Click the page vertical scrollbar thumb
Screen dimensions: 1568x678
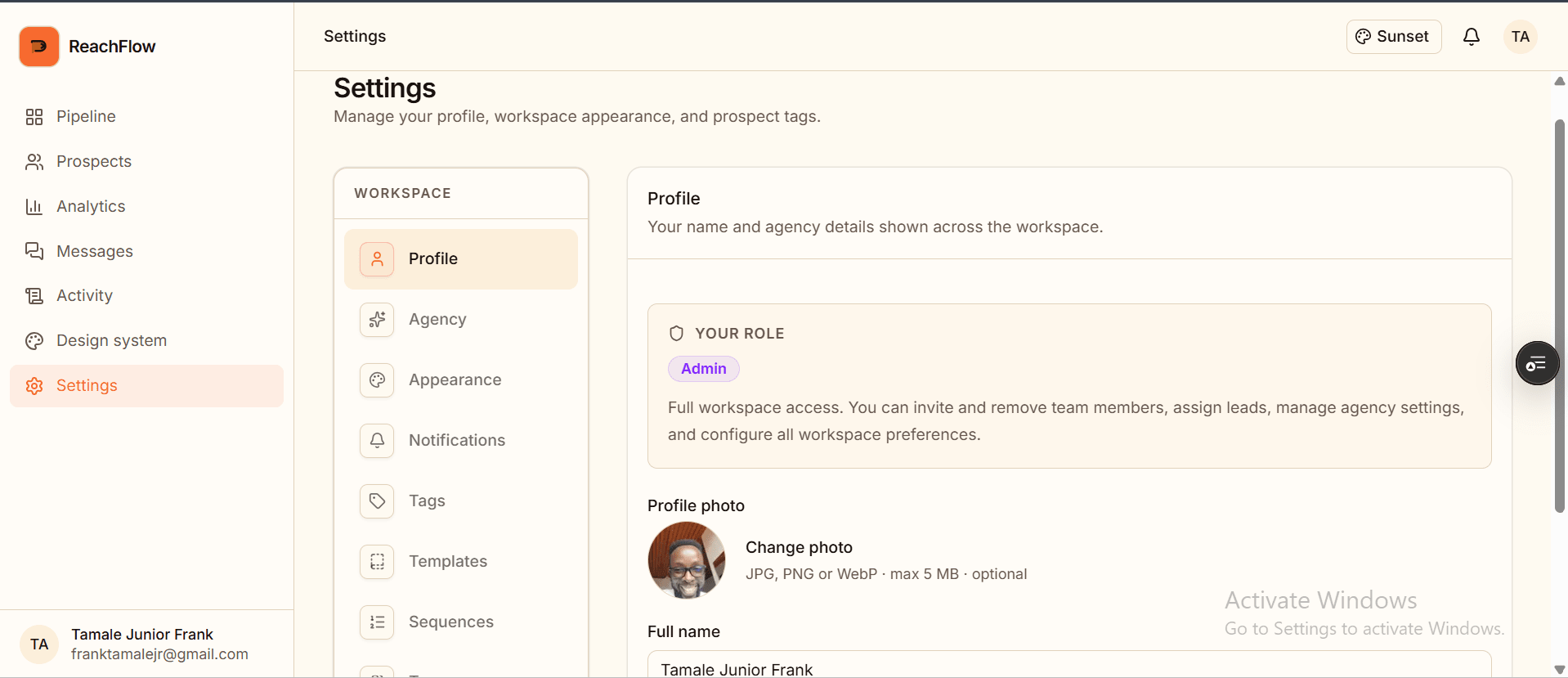point(1560,316)
